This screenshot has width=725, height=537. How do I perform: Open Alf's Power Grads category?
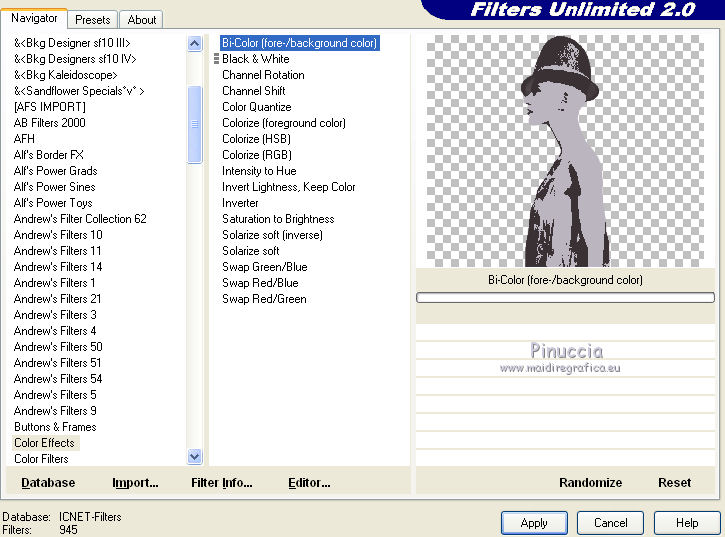tap(55, 171)
